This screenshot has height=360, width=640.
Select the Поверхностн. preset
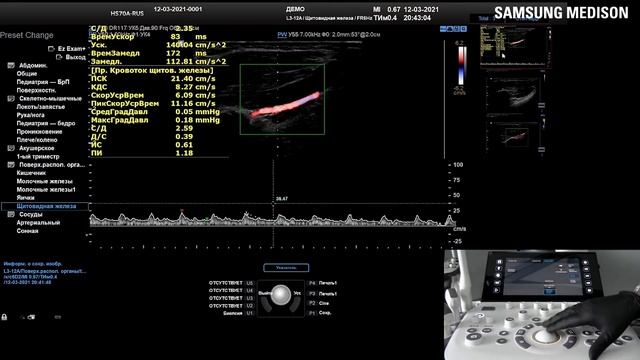pyautogui.click(x=36, y=90)
